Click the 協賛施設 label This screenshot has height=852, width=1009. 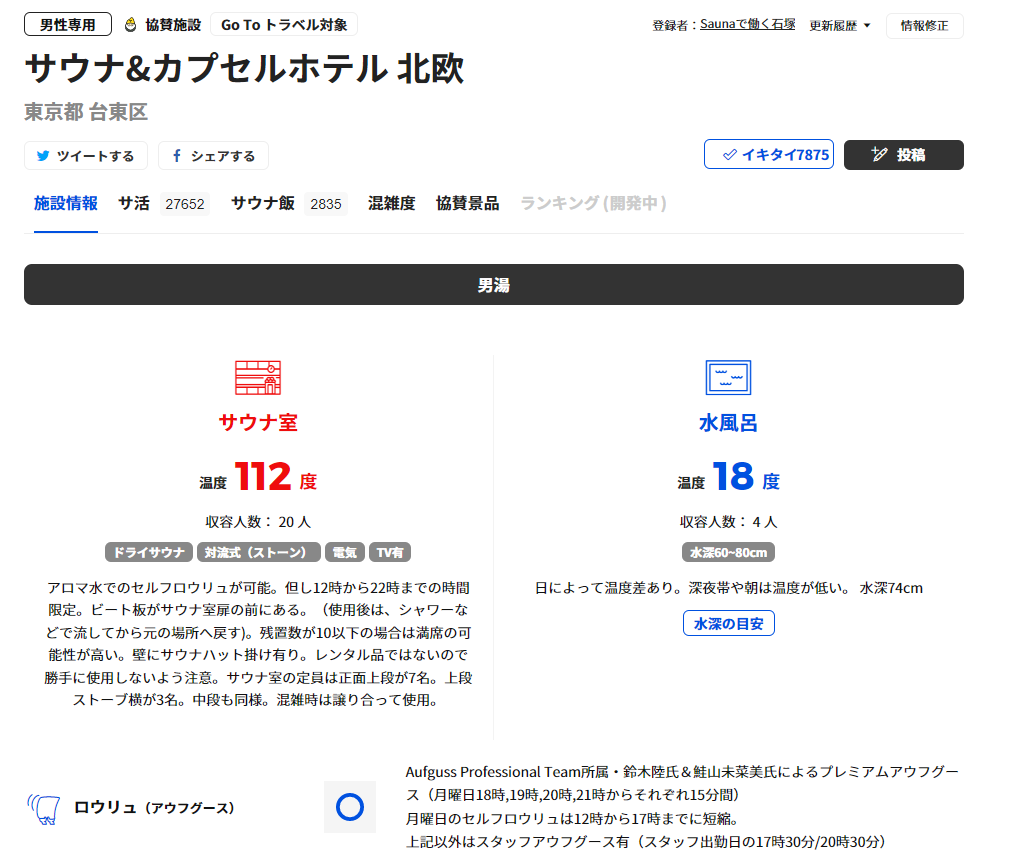click(173, 24)
